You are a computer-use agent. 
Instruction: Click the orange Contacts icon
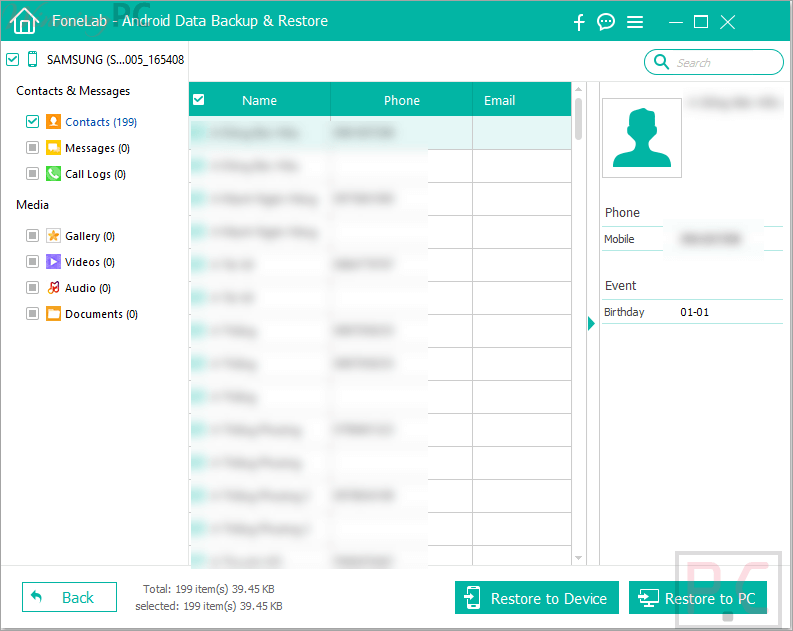point(53,121)
